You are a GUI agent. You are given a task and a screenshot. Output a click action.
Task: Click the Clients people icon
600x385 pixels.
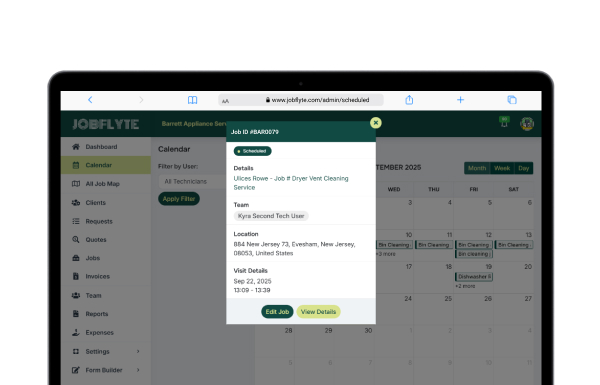point(76,202)
